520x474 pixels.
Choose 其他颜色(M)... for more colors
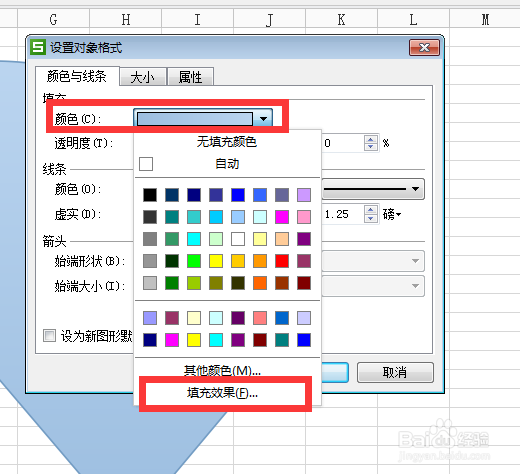coord(222,370)
